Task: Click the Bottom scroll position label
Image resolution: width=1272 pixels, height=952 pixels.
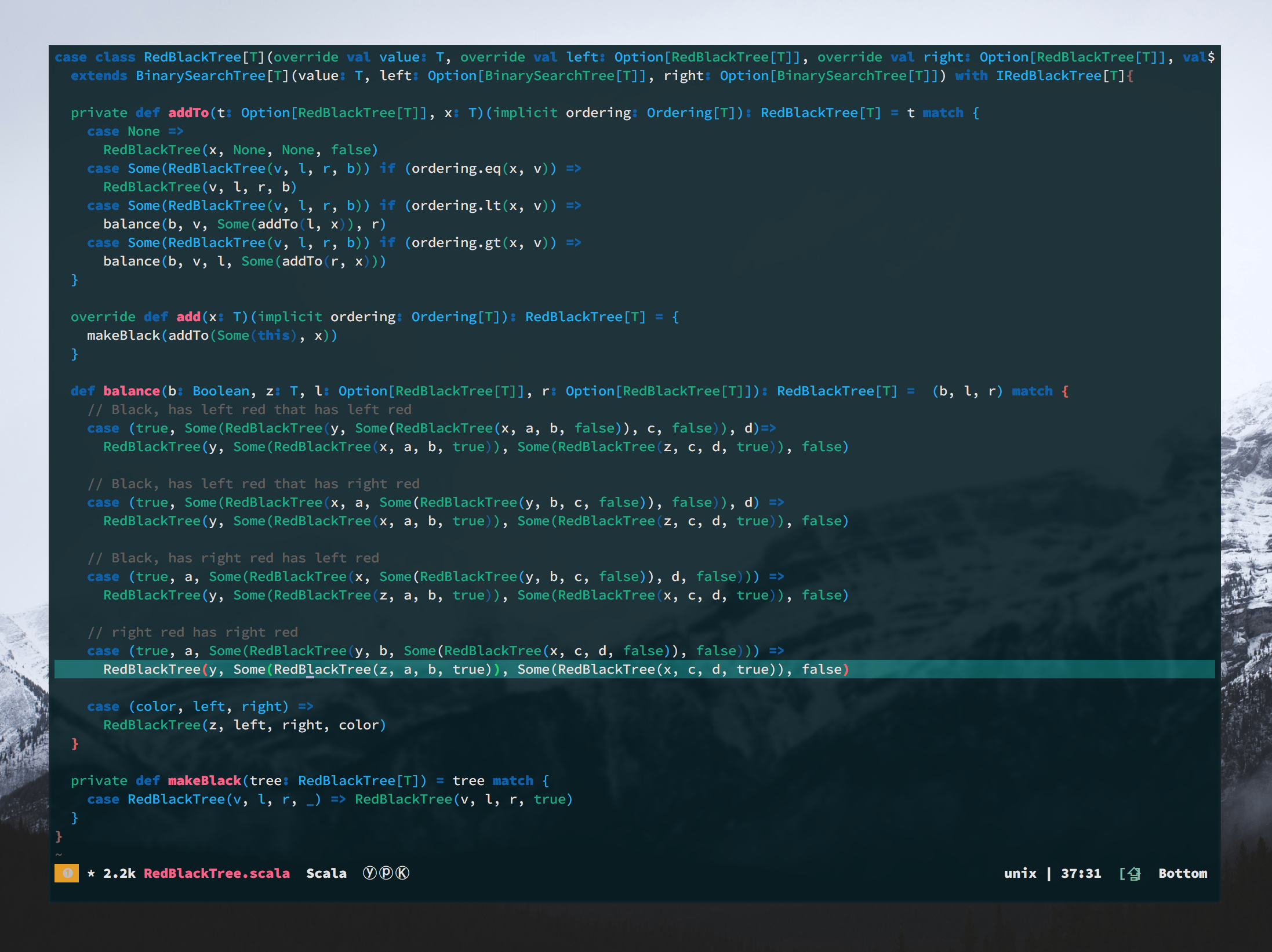Action: (x=1183, y=873)
